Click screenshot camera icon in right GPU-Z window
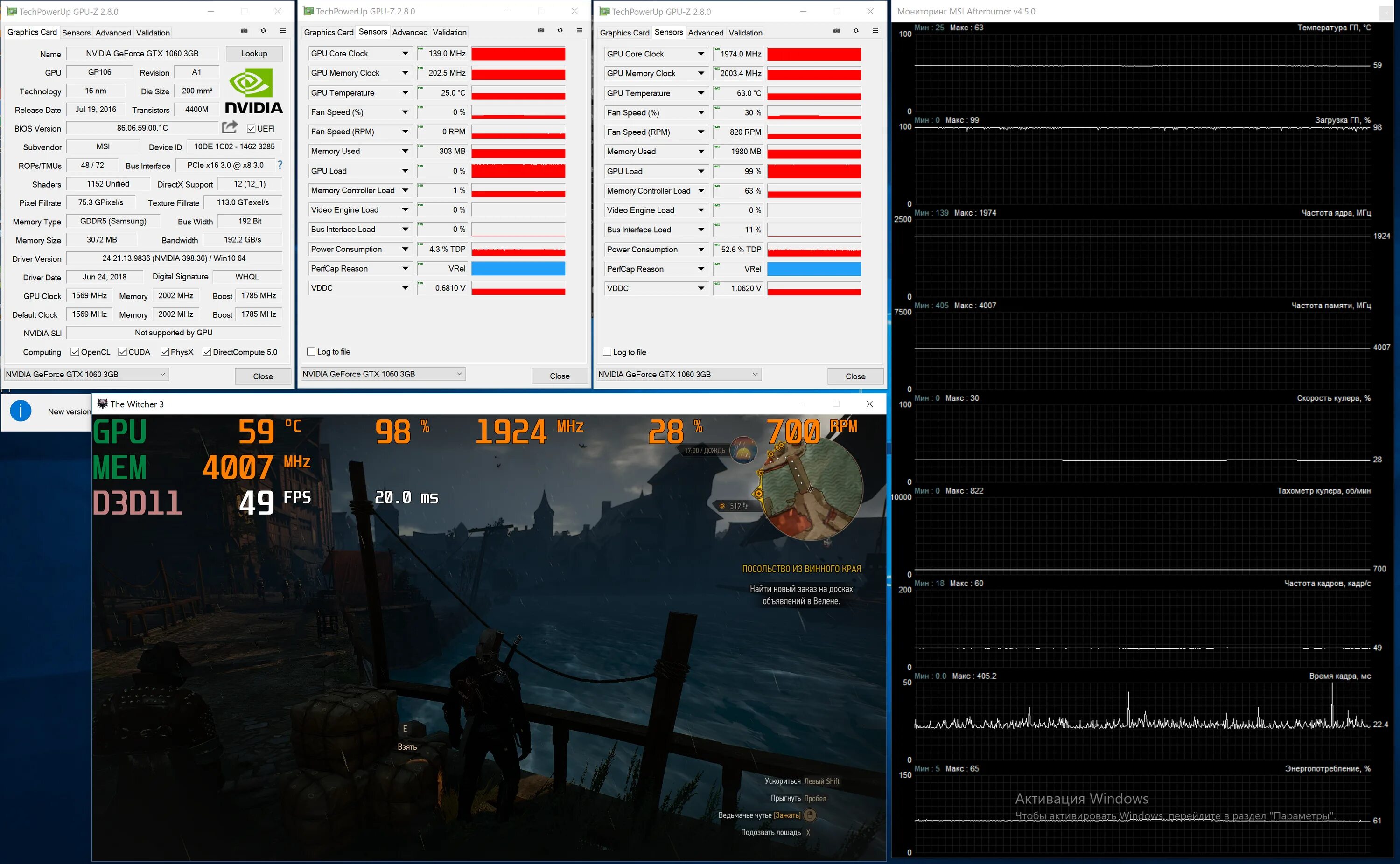 837,31
